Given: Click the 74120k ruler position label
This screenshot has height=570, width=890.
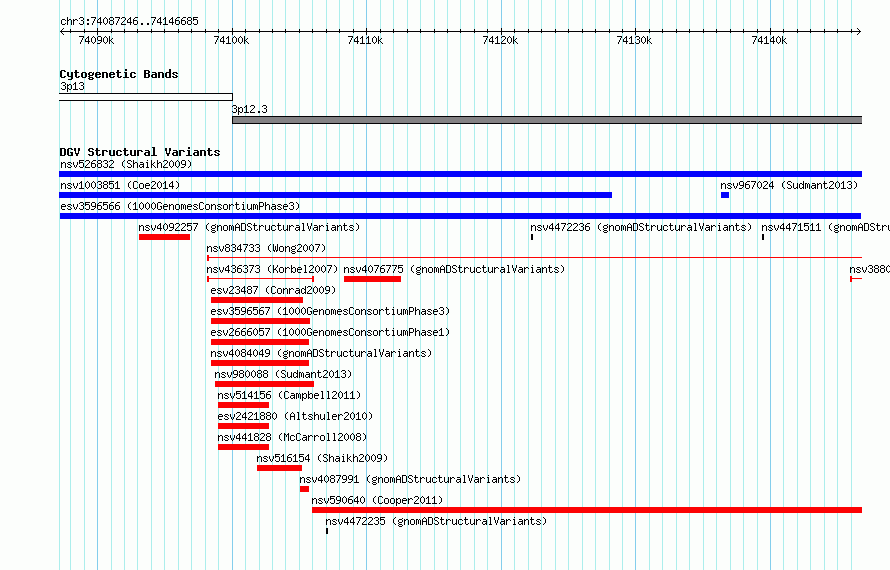Looking at the screenshot, I should click(x=500, y=40).
